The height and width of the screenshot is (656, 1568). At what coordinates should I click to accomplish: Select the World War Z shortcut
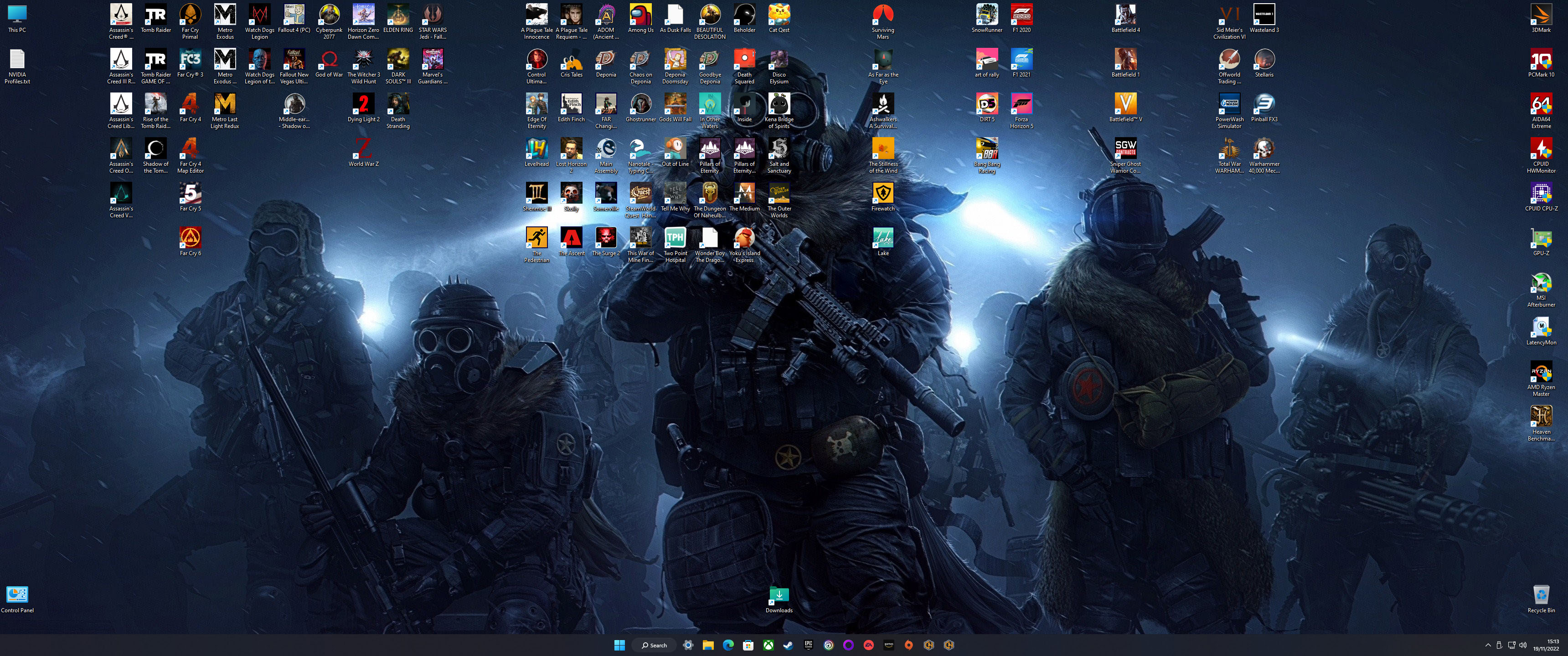tap(363, 153)
